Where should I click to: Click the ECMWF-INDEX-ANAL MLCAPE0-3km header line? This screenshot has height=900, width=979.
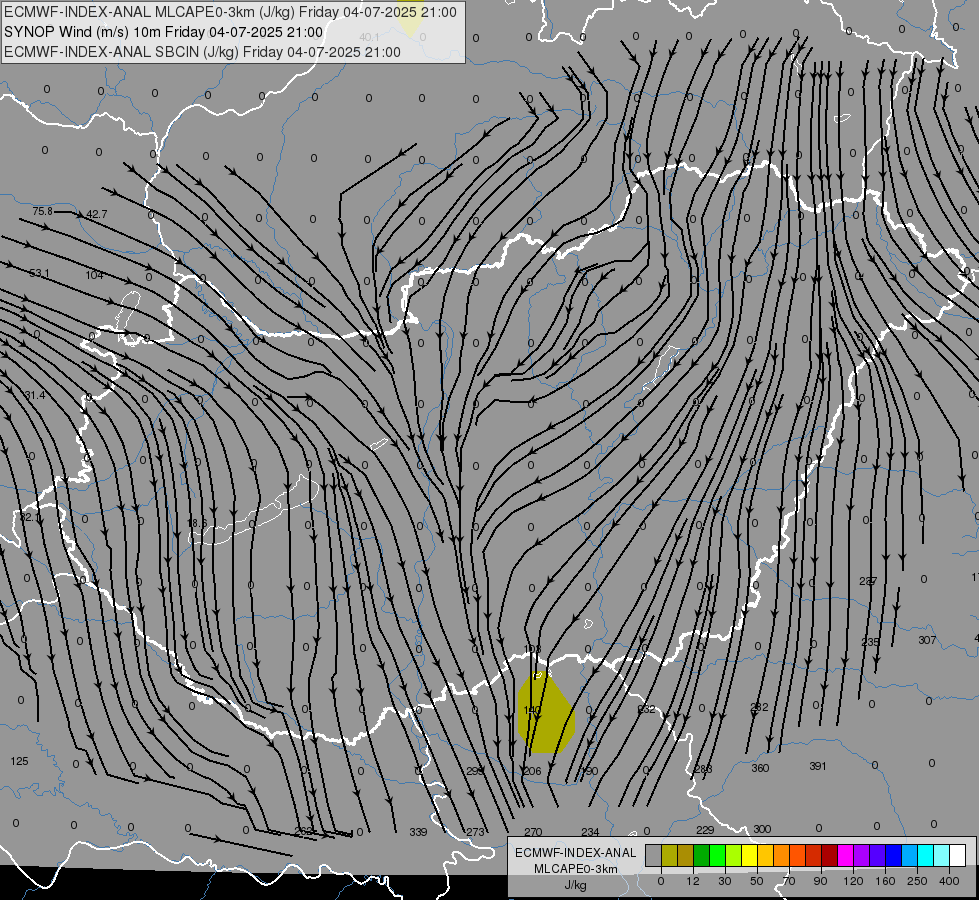click(x=230, y=12)
